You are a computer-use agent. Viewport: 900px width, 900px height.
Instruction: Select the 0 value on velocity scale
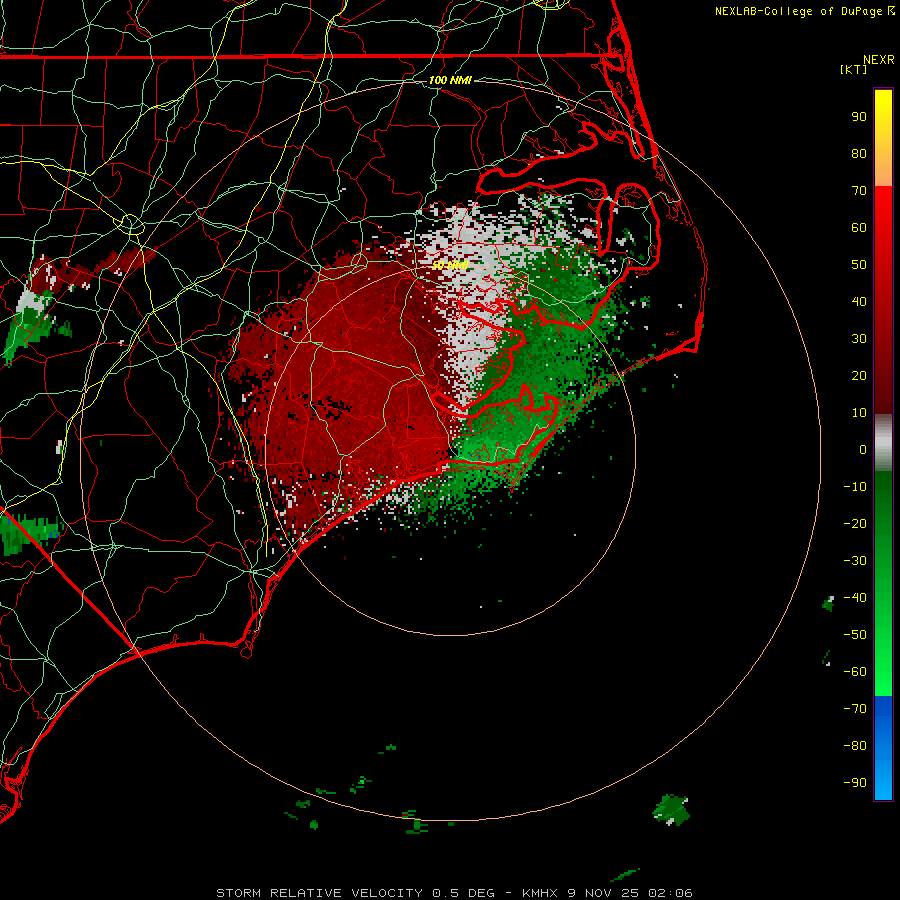pos(863,449)
